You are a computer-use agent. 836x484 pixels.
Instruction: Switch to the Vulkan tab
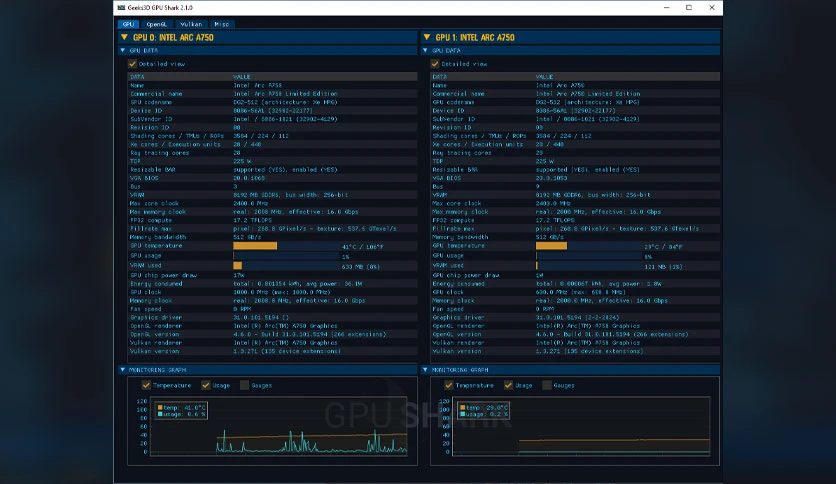tap(191, 24)
